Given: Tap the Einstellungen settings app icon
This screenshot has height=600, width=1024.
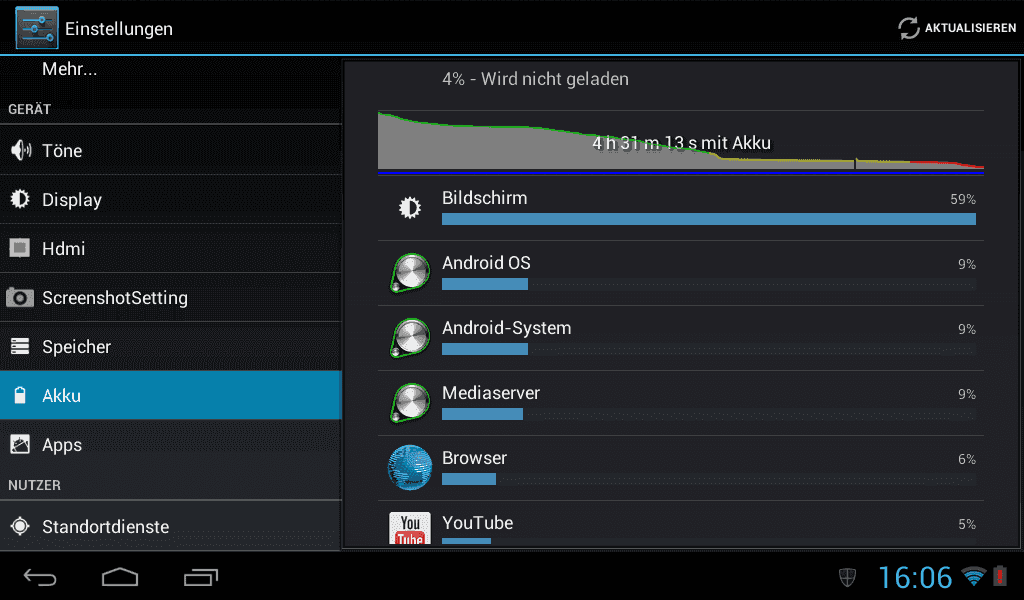Looking at the screenshot, I should pos(37,28).
